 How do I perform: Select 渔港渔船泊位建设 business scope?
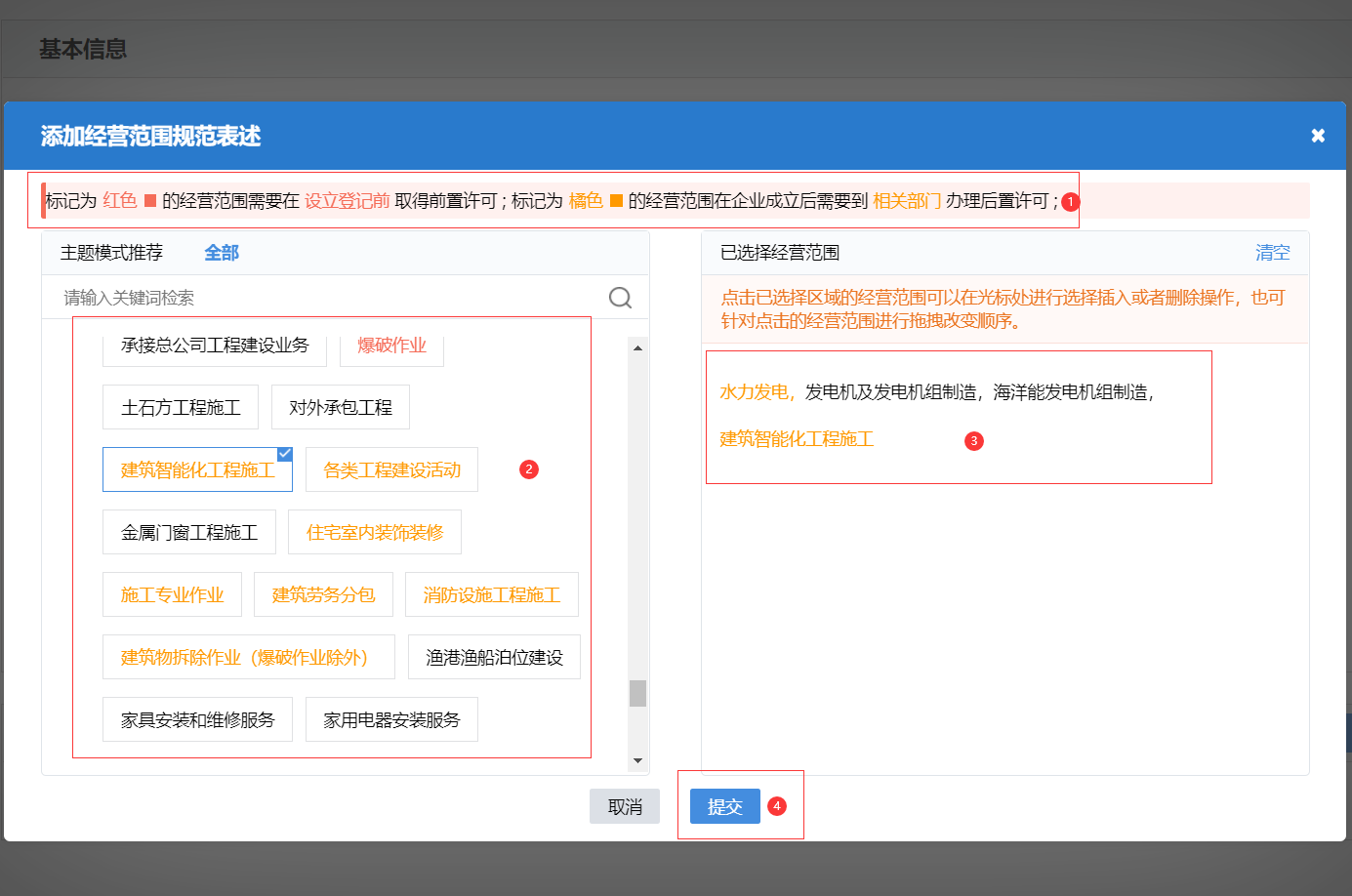click(494, 657)
